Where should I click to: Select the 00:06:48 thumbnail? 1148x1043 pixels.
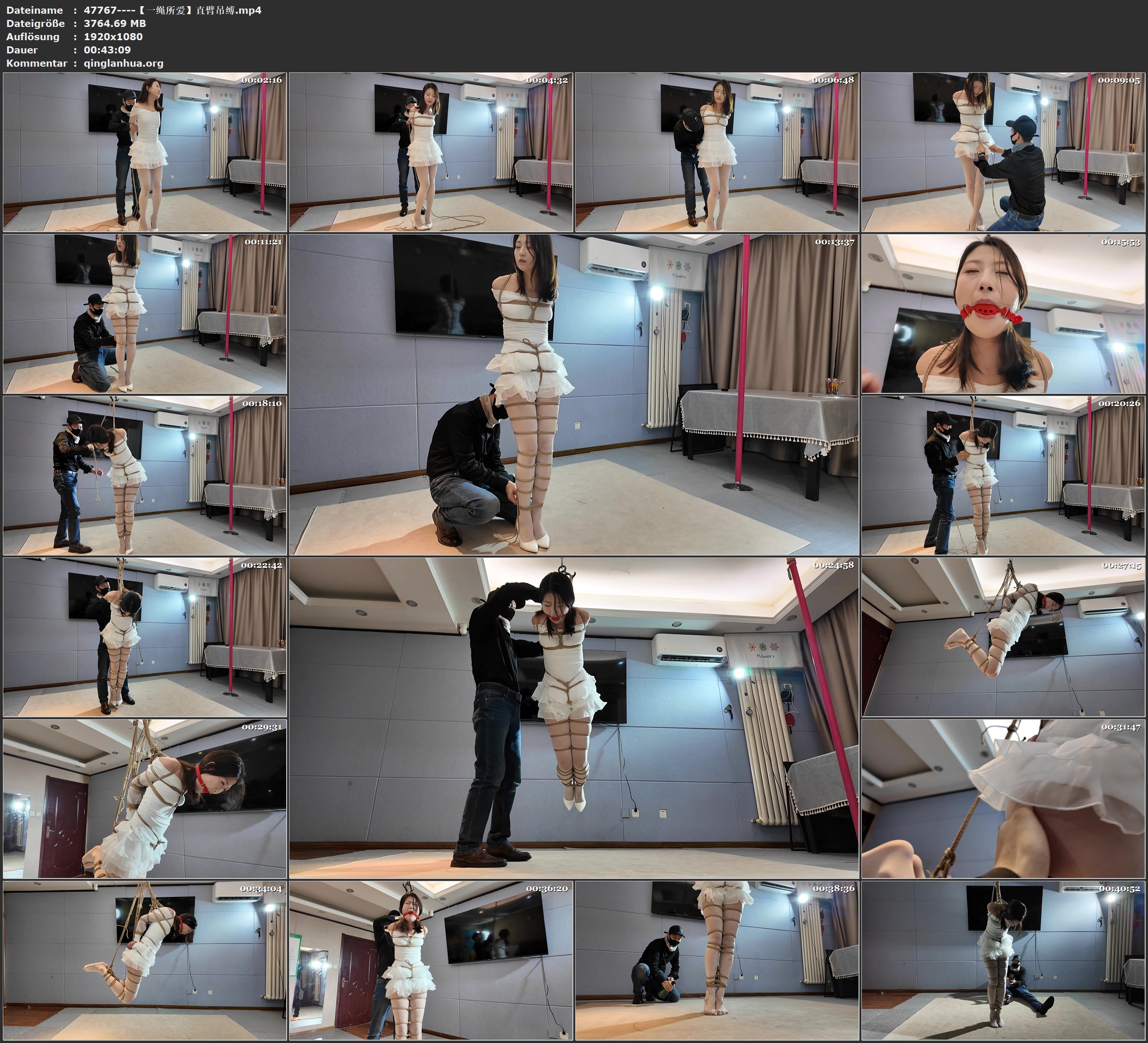pos(717,152)
